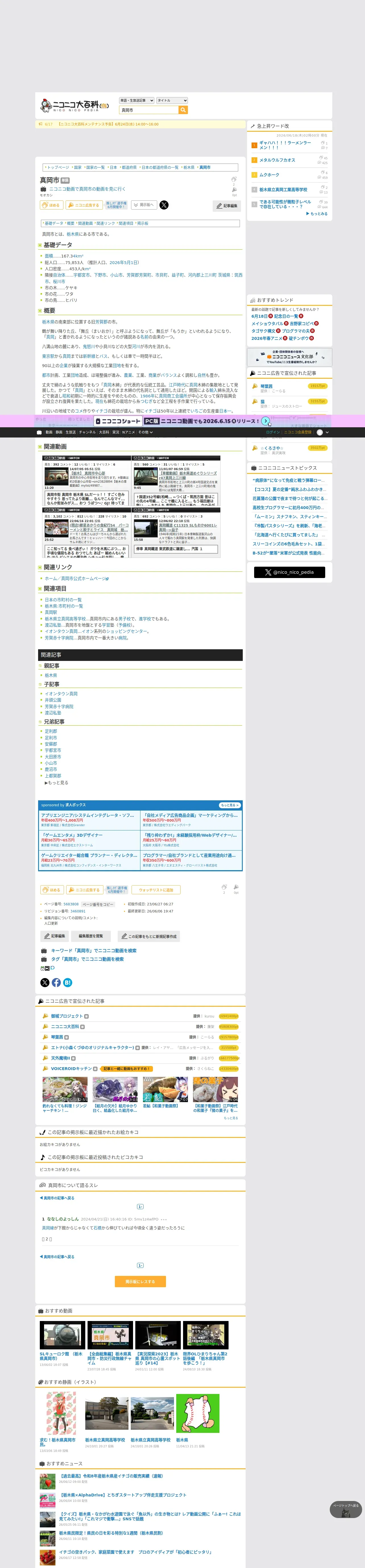The width and height of the screenshot is (365, 1568).
Task: Click the lower ほめる praise button
Action: click(x=52, y=890)
